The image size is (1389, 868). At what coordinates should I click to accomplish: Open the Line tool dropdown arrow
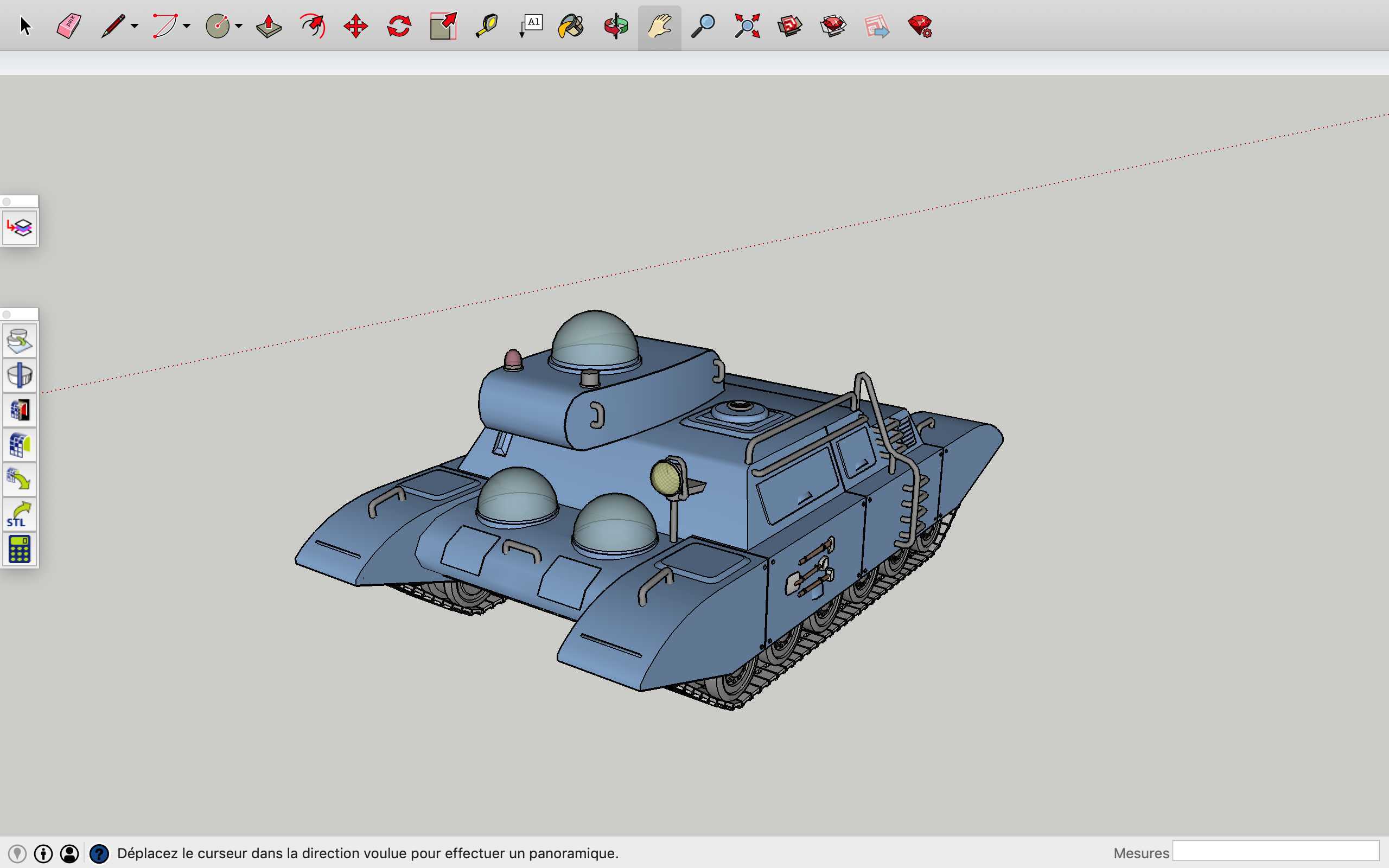tap(135, 26)
